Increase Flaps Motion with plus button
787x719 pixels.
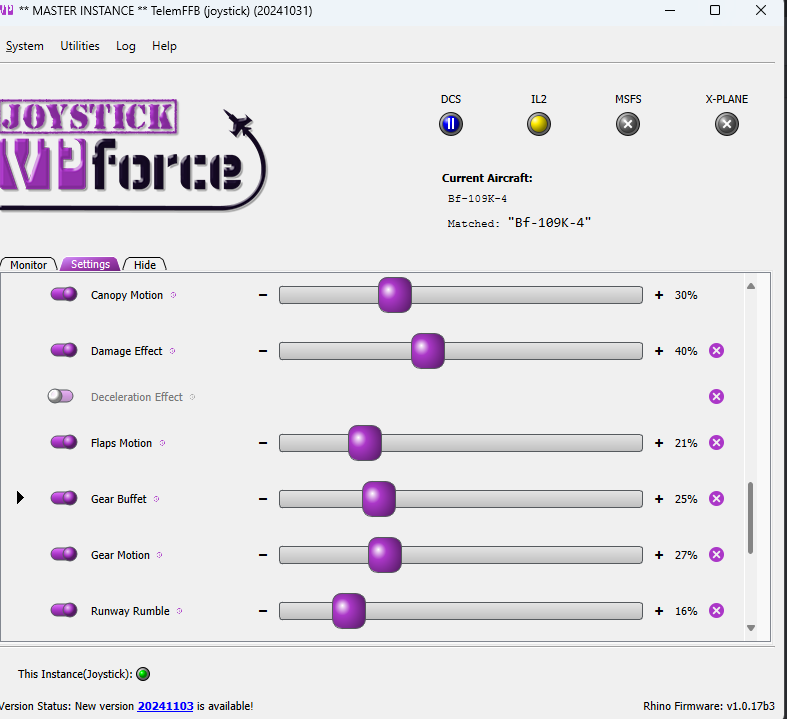tap(659, 443)
